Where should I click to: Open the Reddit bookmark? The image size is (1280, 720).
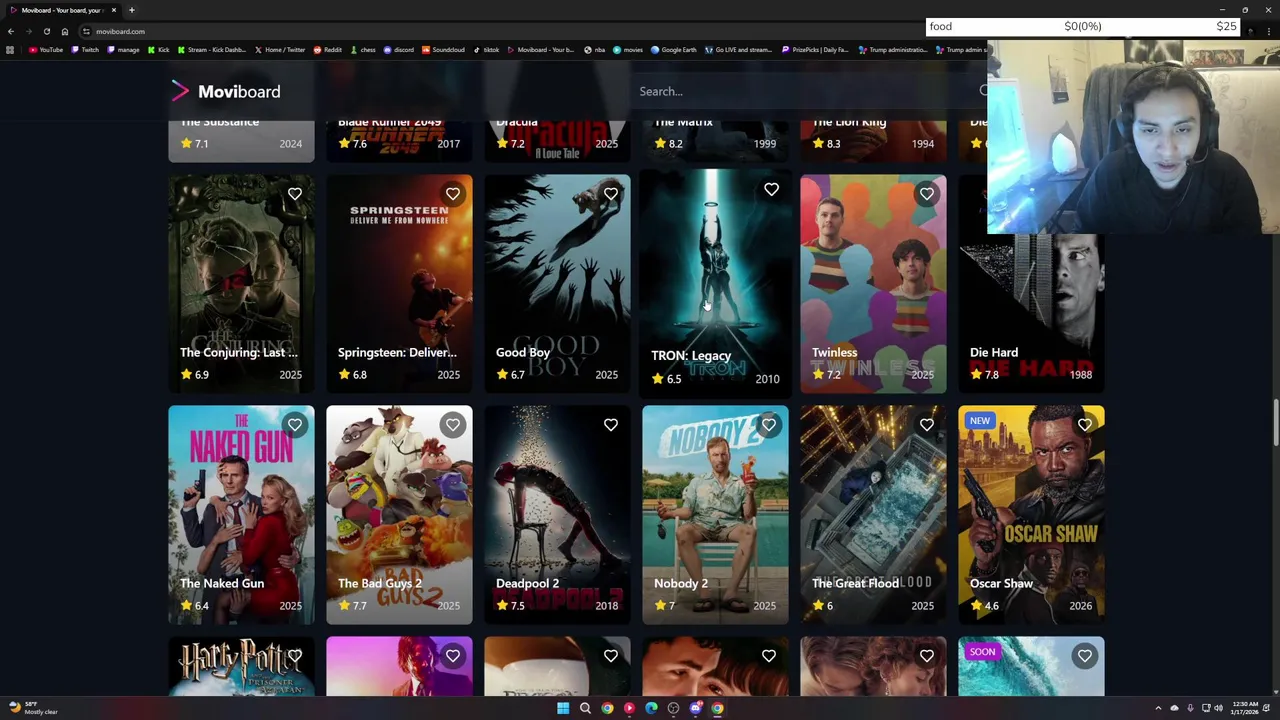328,50
